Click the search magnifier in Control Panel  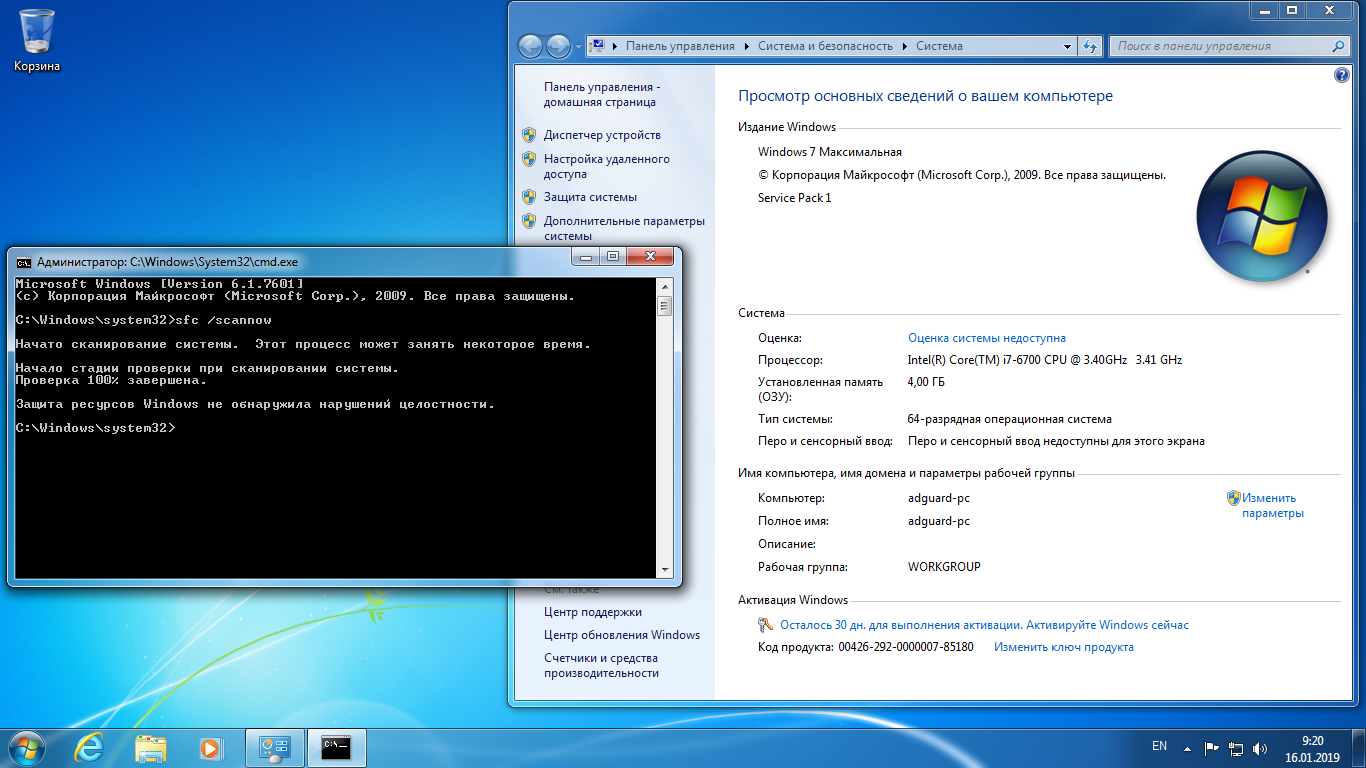click(x=1339, y=46)
